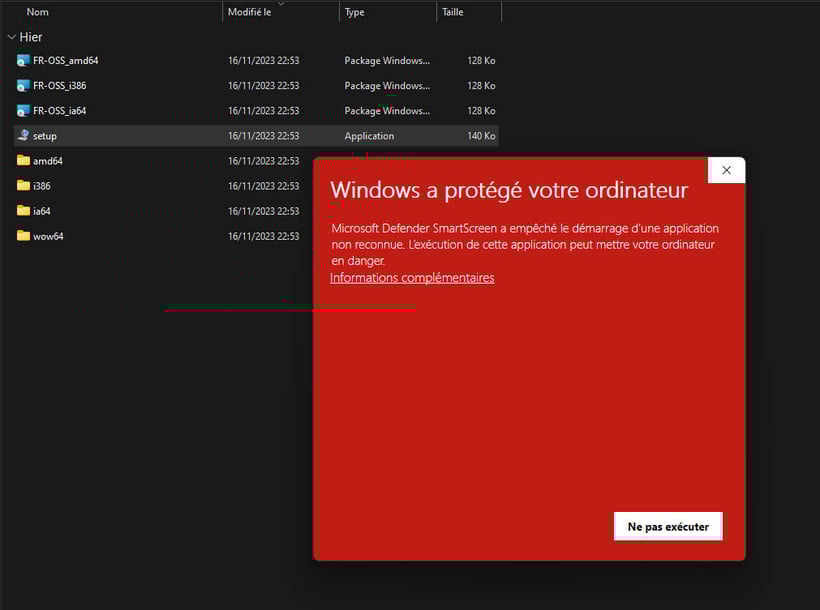The image size is (820, 610).
Task: Click the i386 folder icon
Action: click(23, 185)
